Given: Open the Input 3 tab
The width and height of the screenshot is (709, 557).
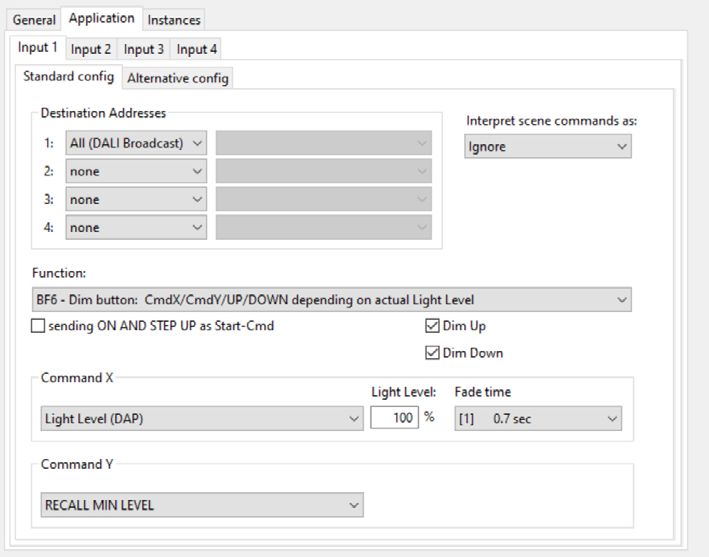Looking at the screenshot, I should (144, 49).
